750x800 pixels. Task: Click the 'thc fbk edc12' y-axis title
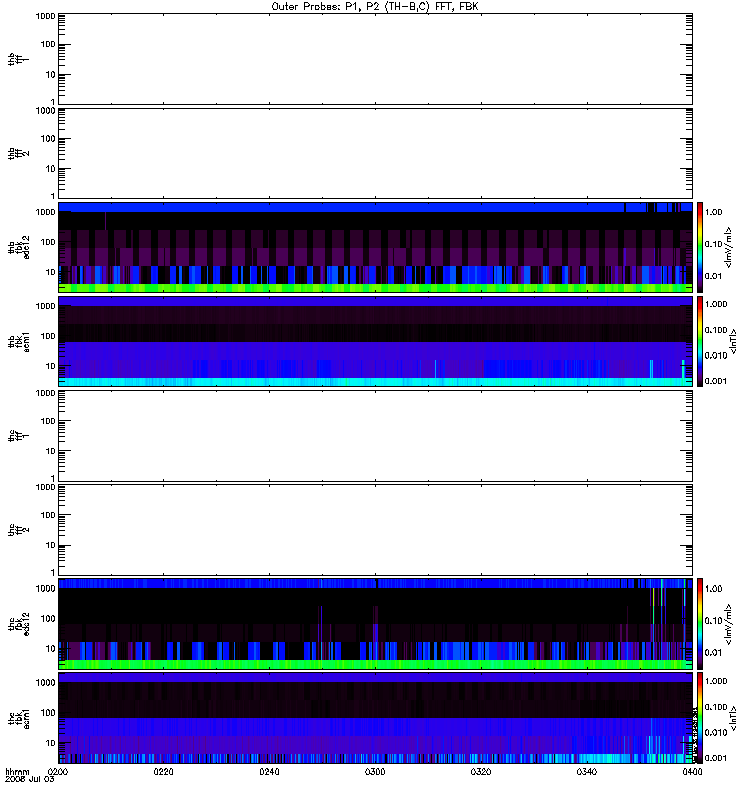tap(18, 624)
